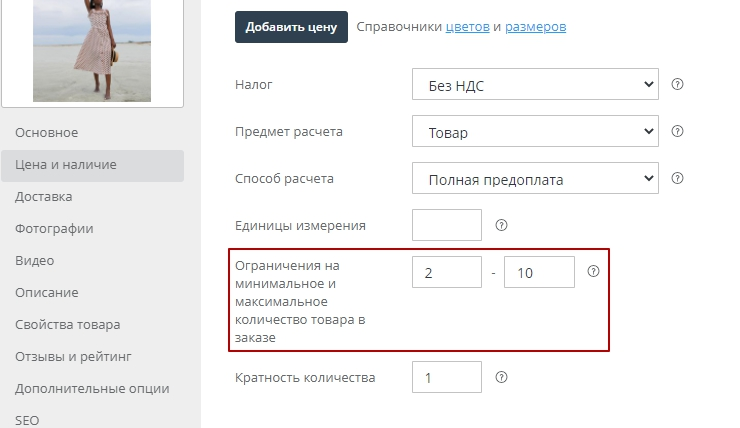740x428 pixels.
Task: Open the Основное section
Action: (47, 133)
